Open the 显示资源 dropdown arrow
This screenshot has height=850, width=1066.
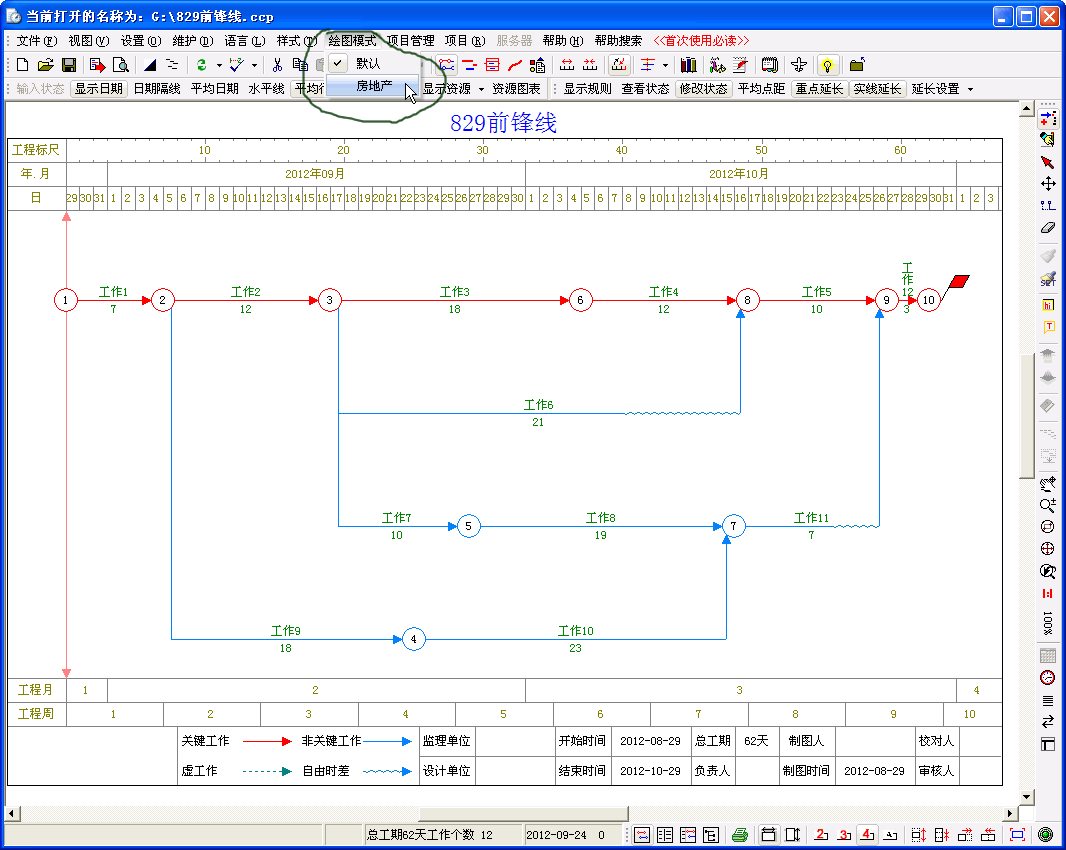click(x=481, y=89)
